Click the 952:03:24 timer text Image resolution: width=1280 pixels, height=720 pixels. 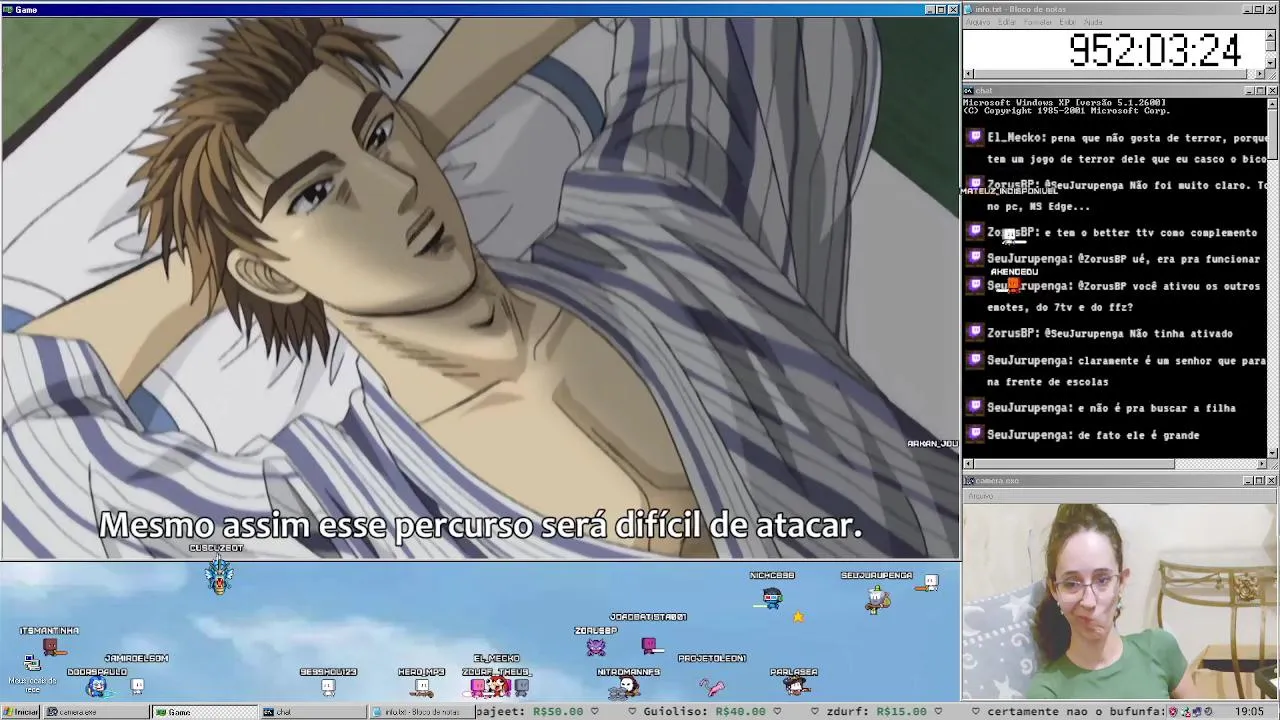[1155, 50]
